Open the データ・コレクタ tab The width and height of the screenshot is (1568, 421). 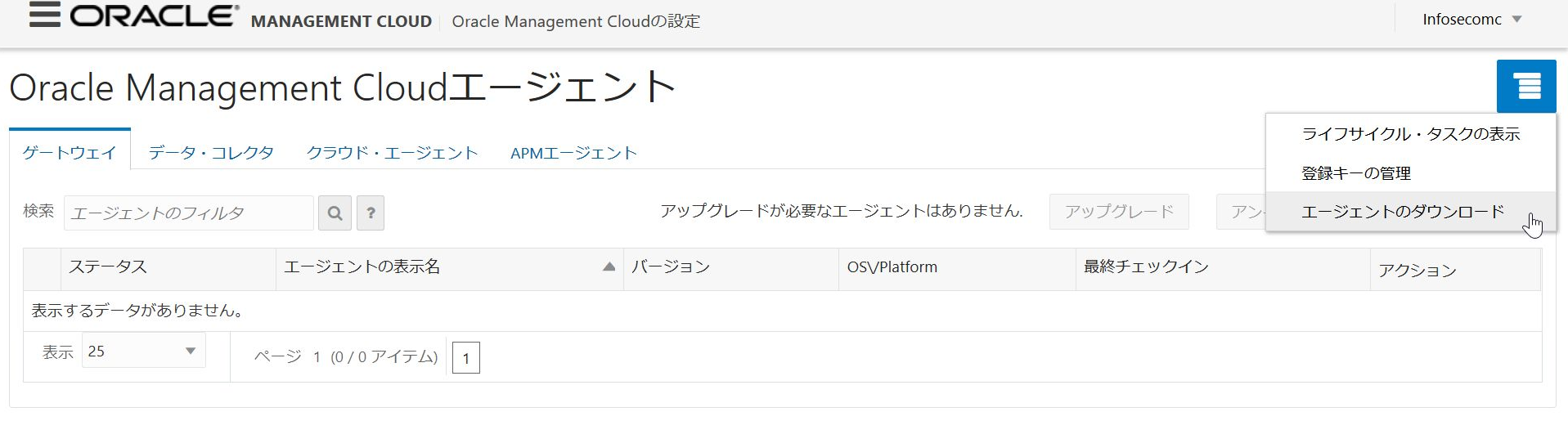[211, 153]
